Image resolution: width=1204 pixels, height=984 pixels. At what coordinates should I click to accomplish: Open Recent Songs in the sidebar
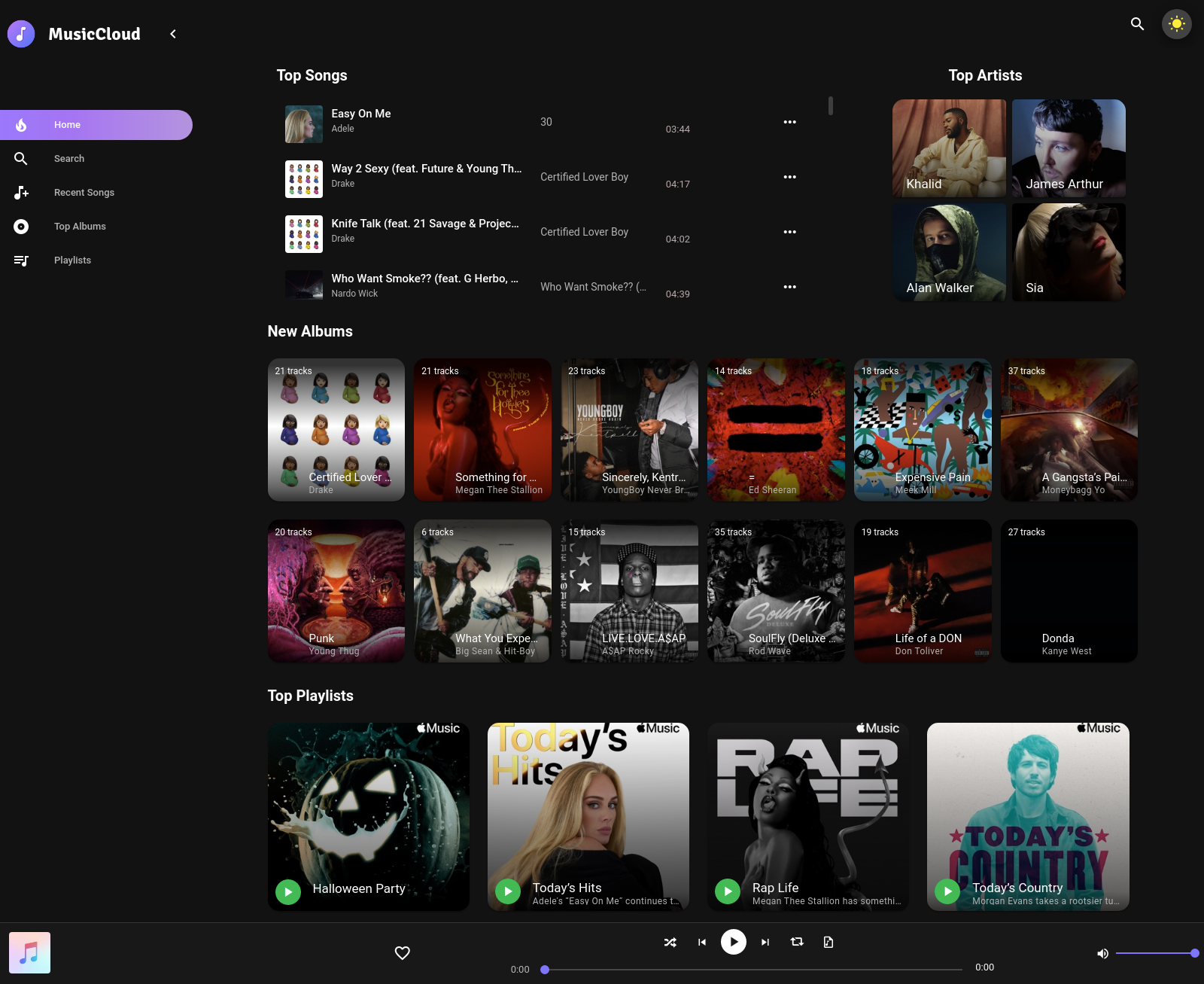[96, 193]
